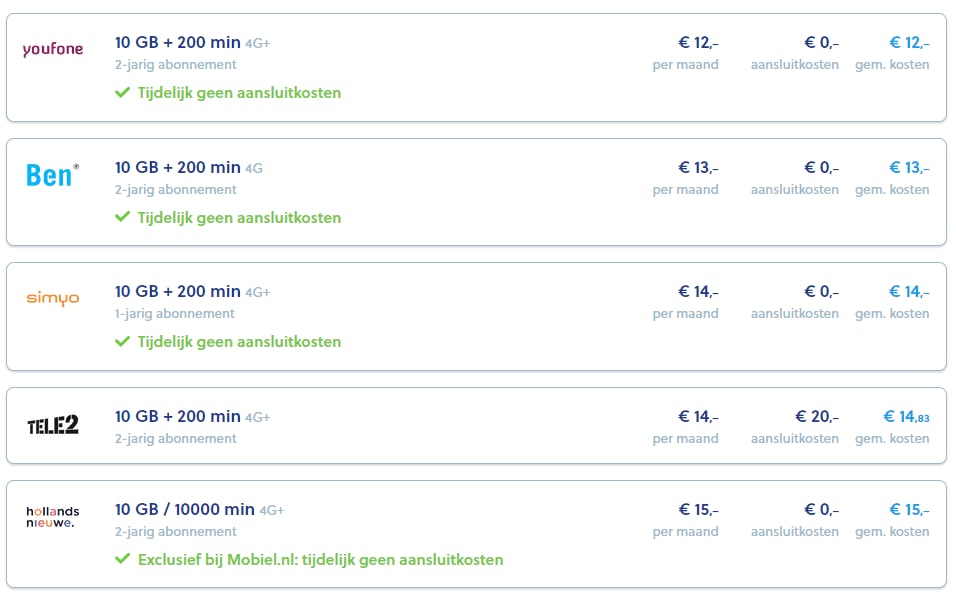The image size is (956, 599).
Task: Click the Ben provider logo
Action: click(52, 175)
